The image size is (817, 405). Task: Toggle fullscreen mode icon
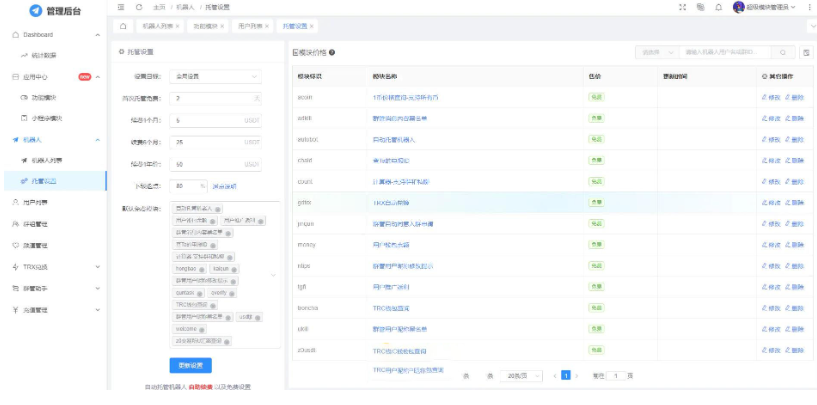(x=683, y=7)
